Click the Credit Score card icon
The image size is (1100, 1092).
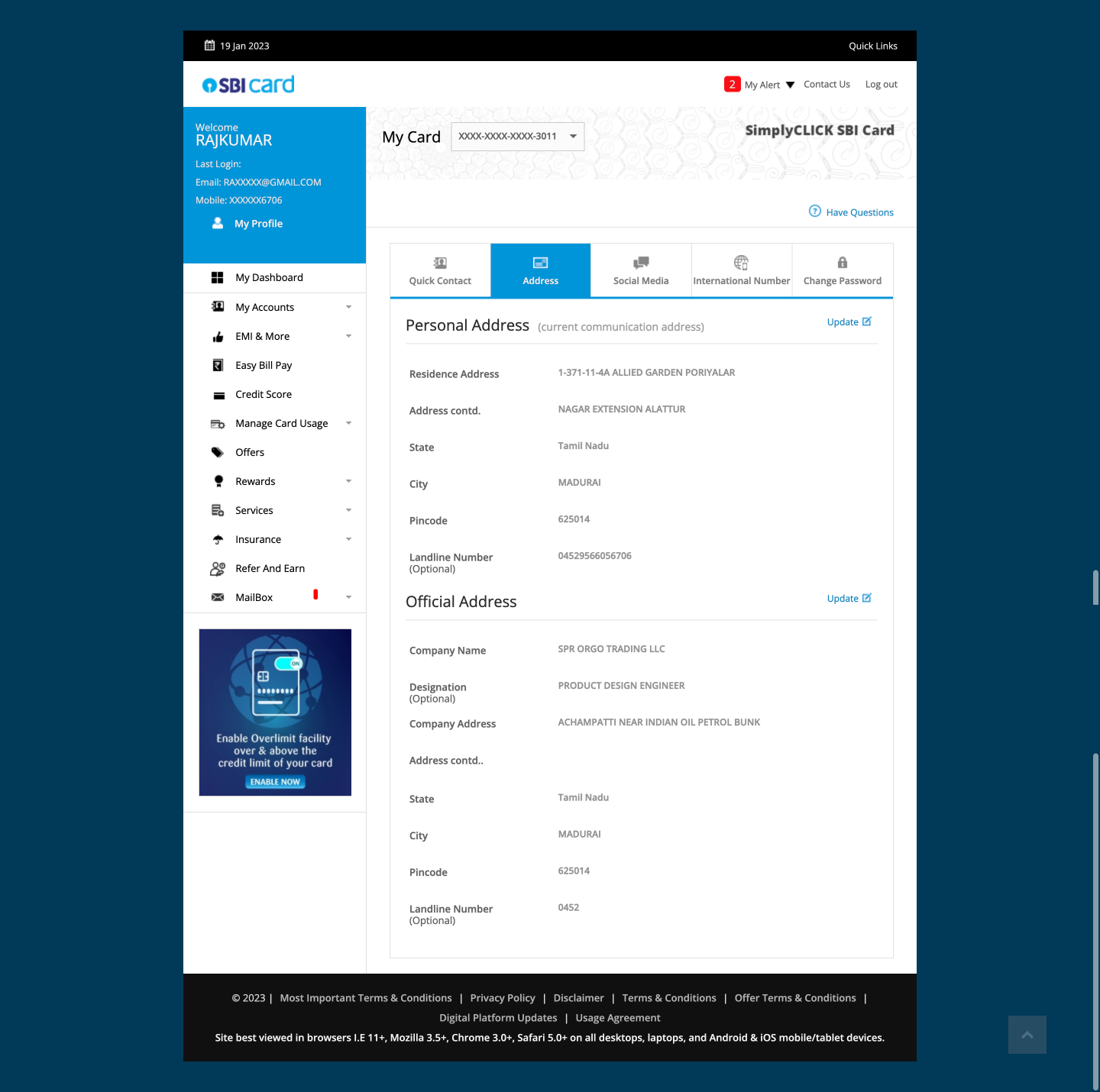pos(218,395)
